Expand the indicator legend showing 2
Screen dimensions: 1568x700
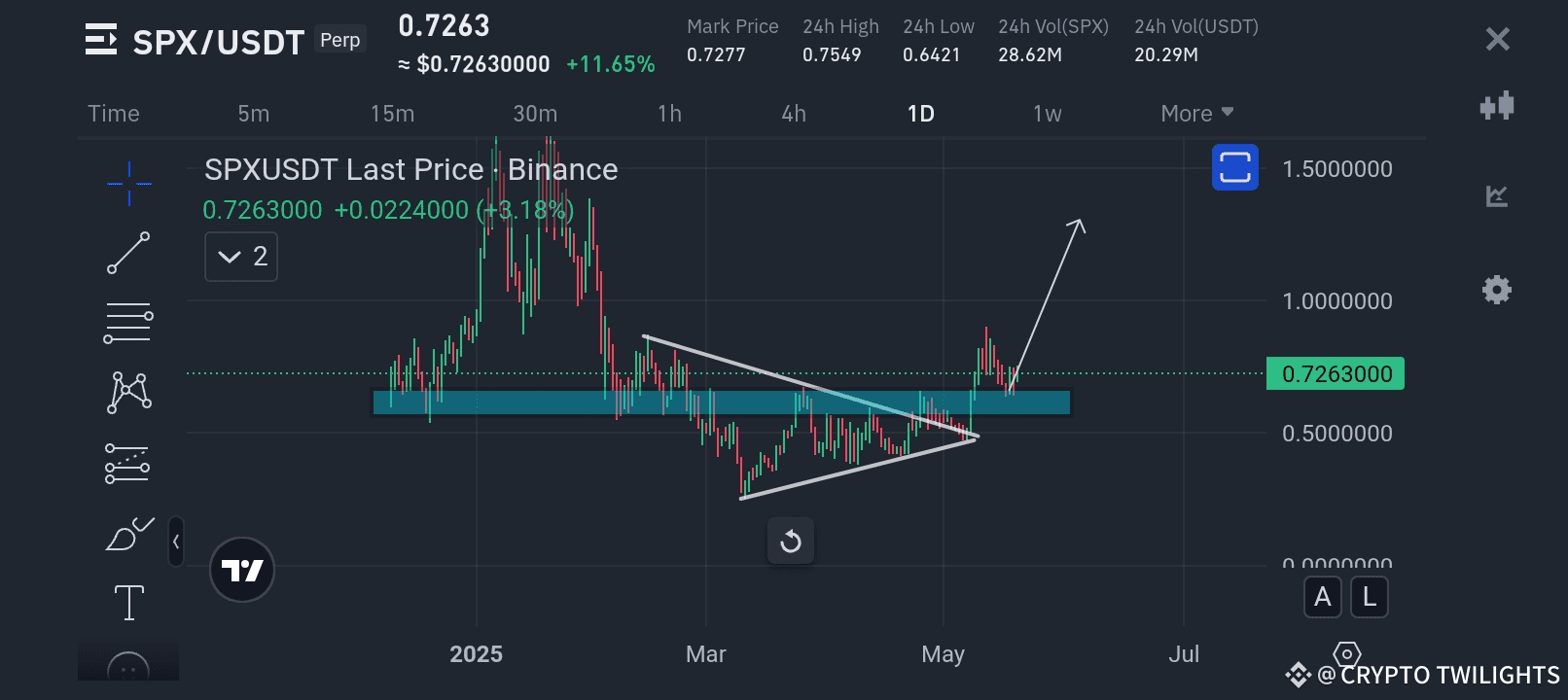(x=241, y=257)
